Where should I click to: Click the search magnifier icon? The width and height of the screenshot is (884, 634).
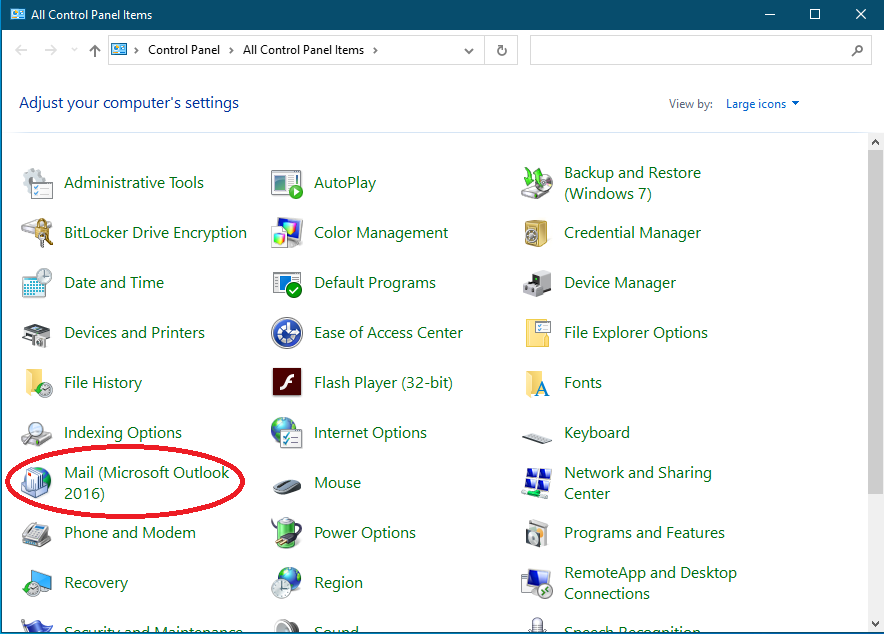coord(857,50)
